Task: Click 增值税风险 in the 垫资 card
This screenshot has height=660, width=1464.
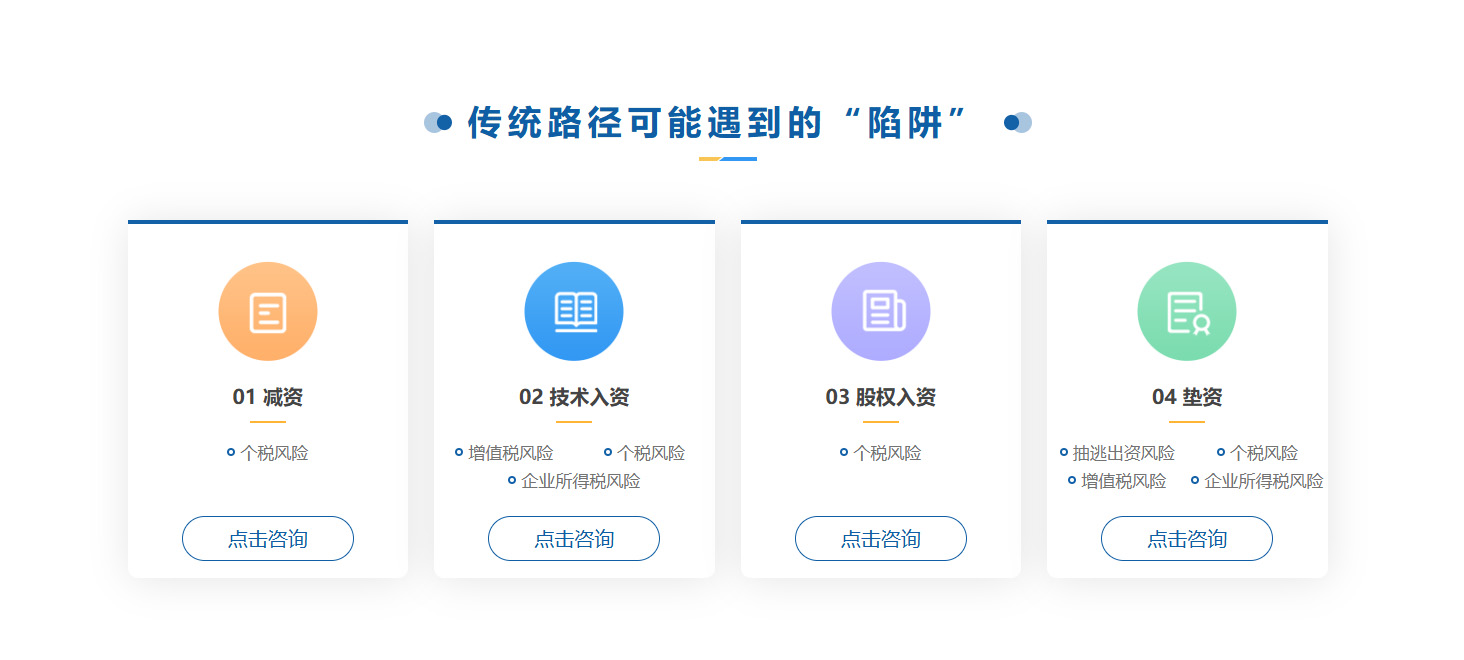Action: (1123, 481)
